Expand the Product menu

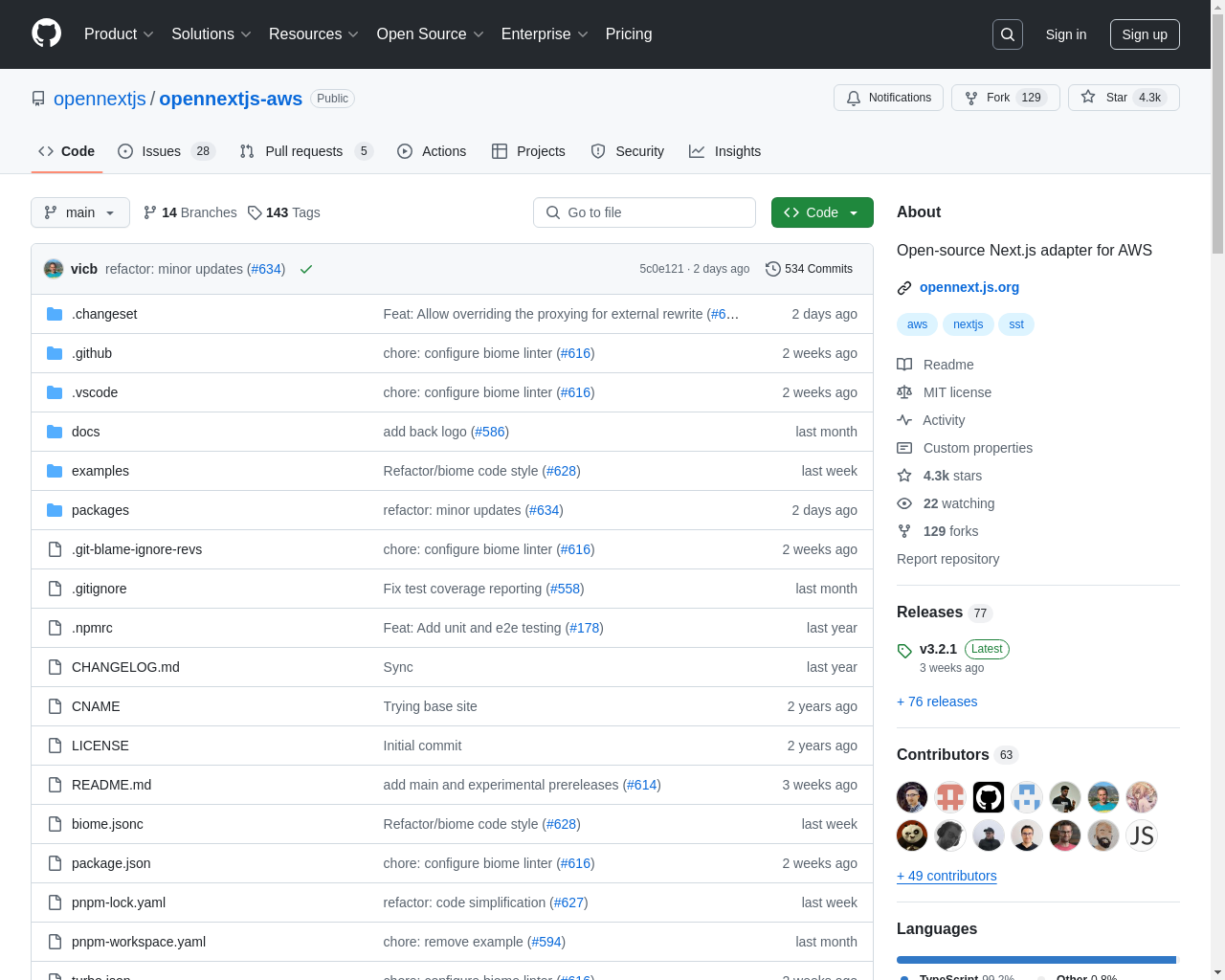(x=119, y=34)
